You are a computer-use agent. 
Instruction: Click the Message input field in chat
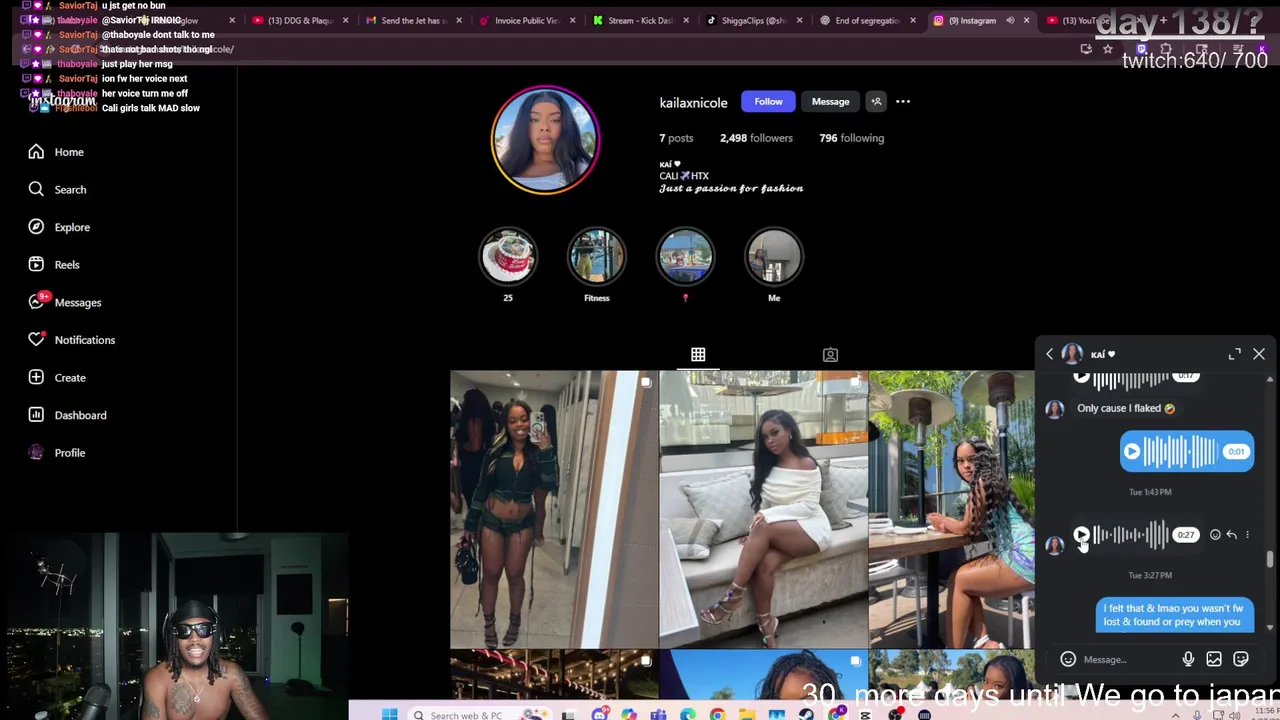coord(1128,659)
